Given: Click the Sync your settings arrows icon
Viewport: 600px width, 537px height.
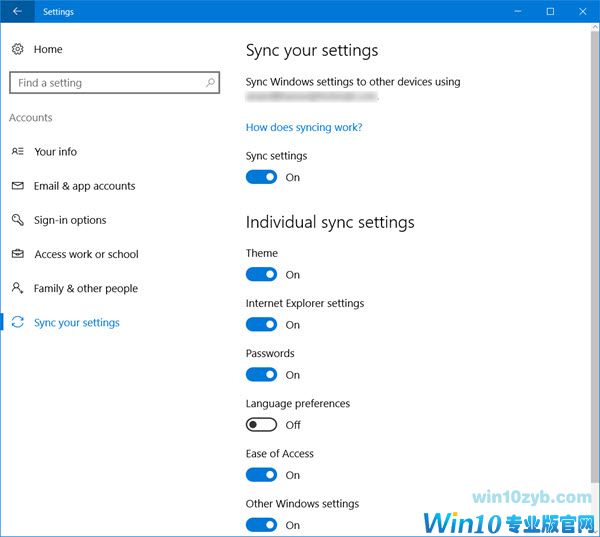Looking at the screenshot, I should pos(17,323).
